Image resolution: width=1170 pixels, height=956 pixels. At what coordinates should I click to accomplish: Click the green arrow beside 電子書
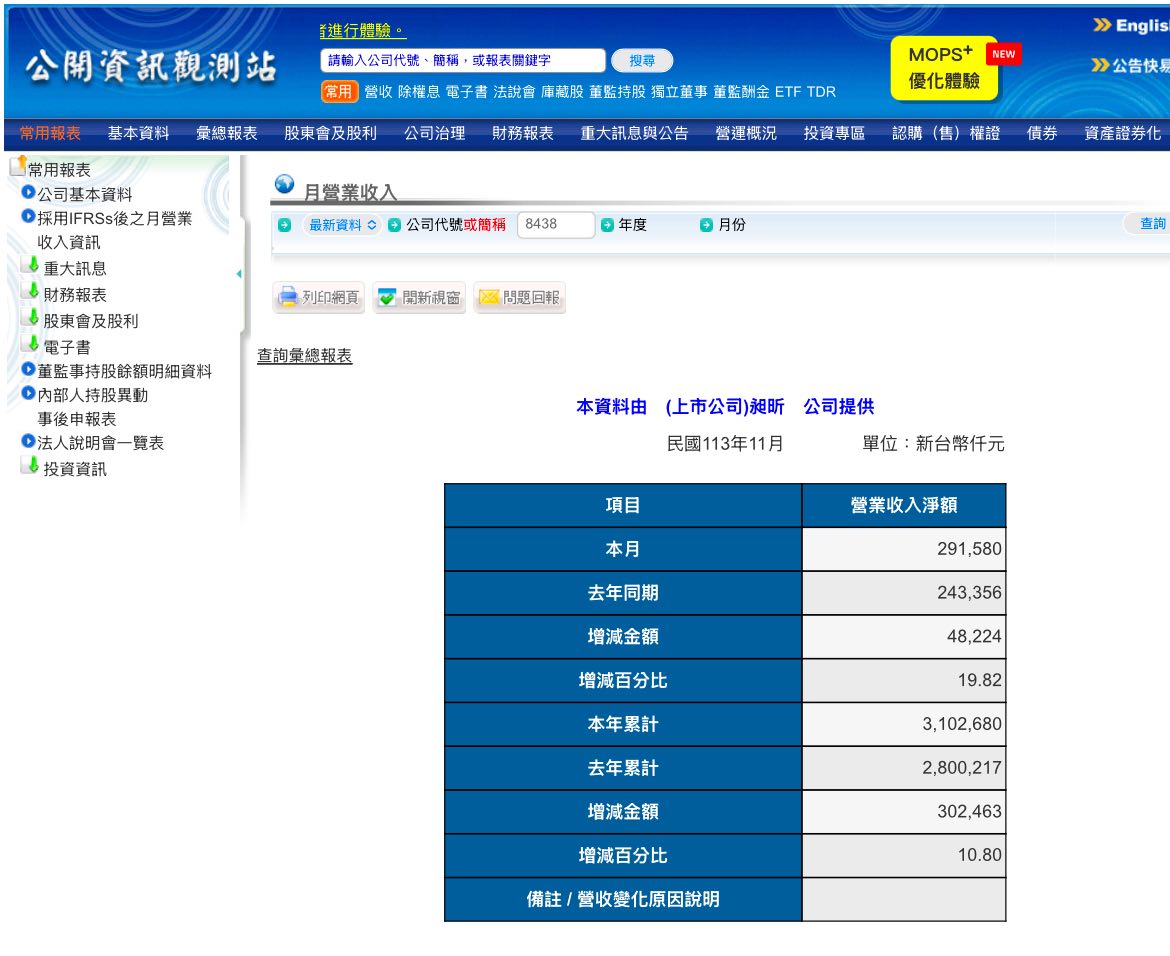point(33,345)
